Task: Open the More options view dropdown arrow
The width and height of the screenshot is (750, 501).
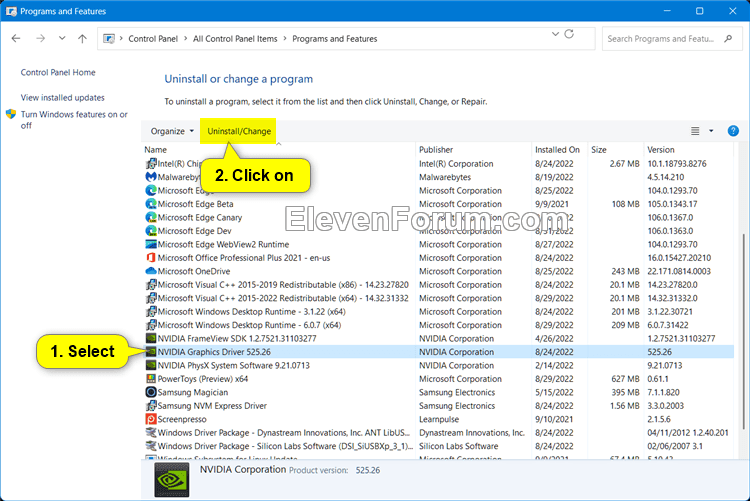Action: [711, 131]
